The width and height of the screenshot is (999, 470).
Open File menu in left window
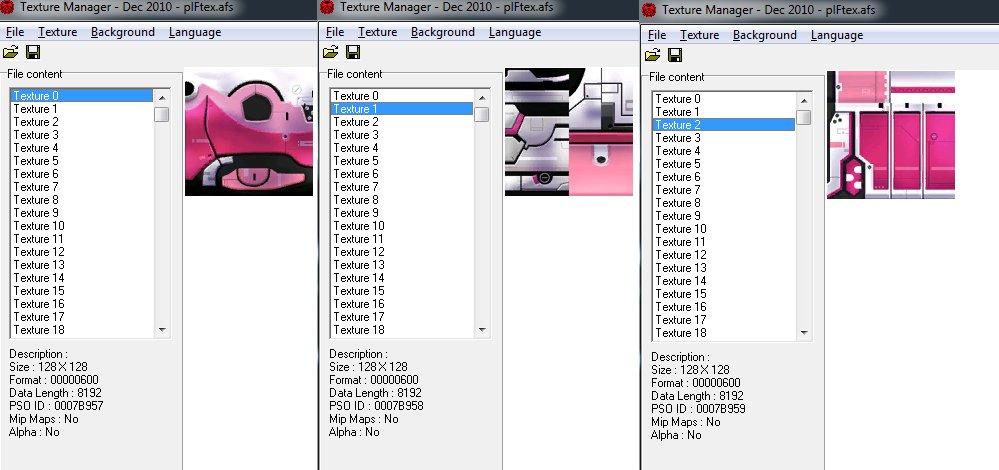tap(15, 32)
